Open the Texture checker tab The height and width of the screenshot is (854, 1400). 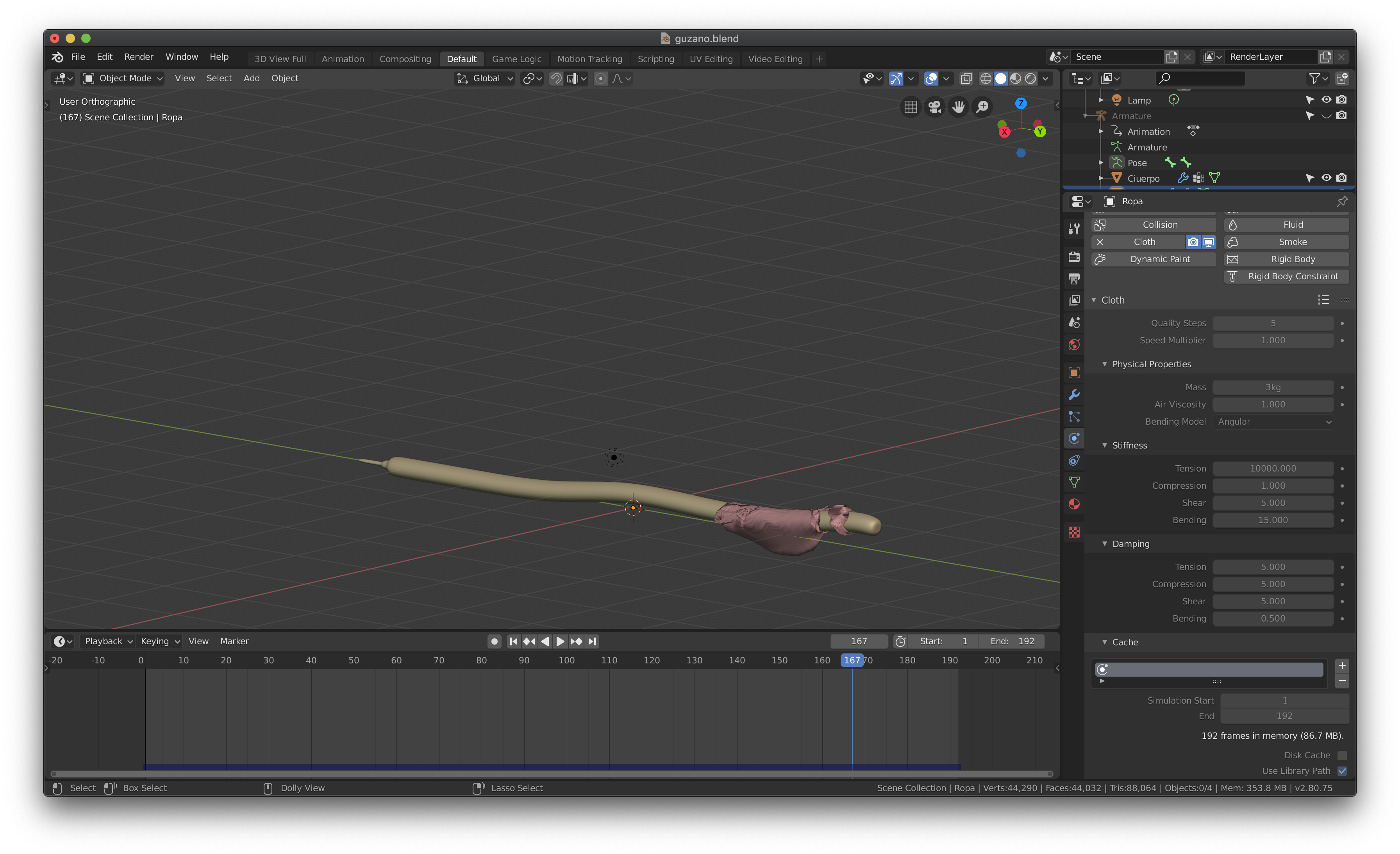tap(1074, 532)
